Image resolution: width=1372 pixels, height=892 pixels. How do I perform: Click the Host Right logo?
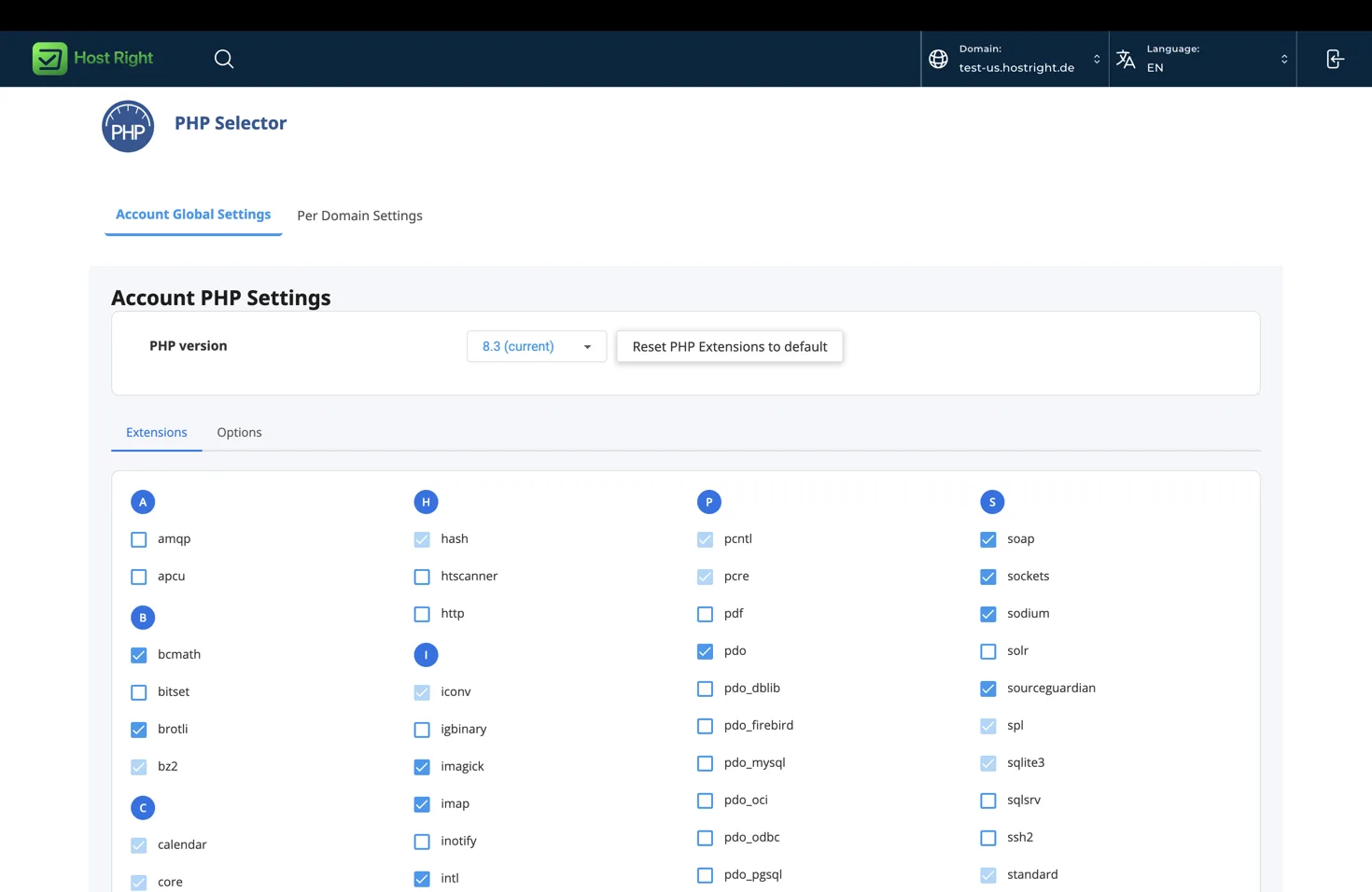tap(92, 58)
